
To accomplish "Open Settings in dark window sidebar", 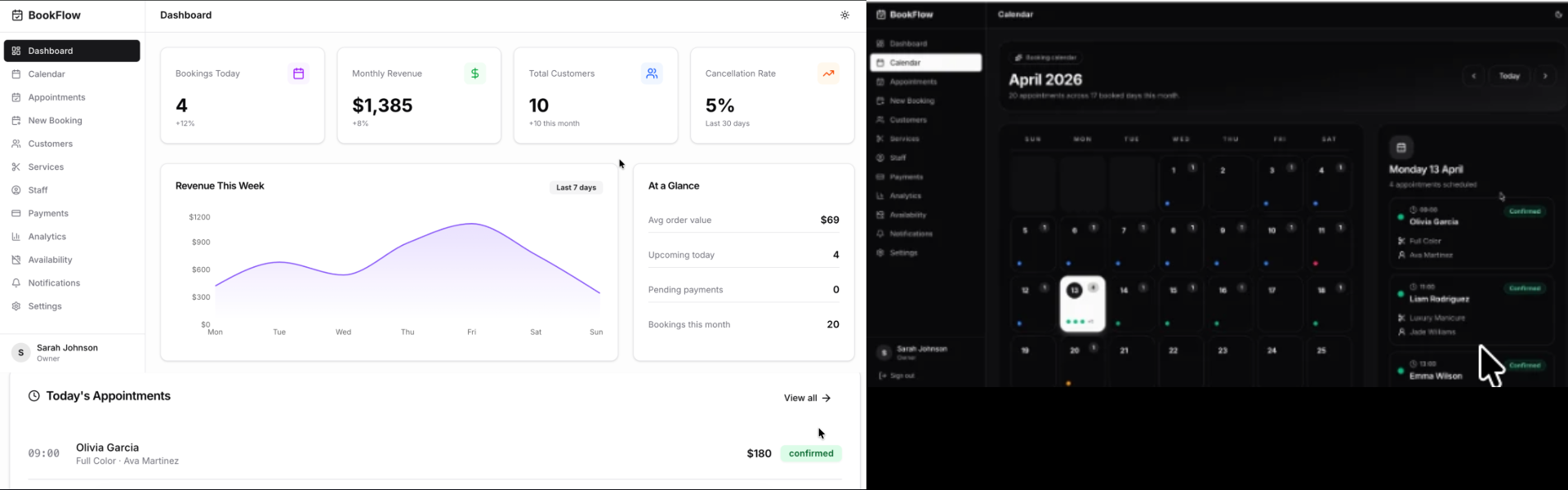I will tap(926, 253).
